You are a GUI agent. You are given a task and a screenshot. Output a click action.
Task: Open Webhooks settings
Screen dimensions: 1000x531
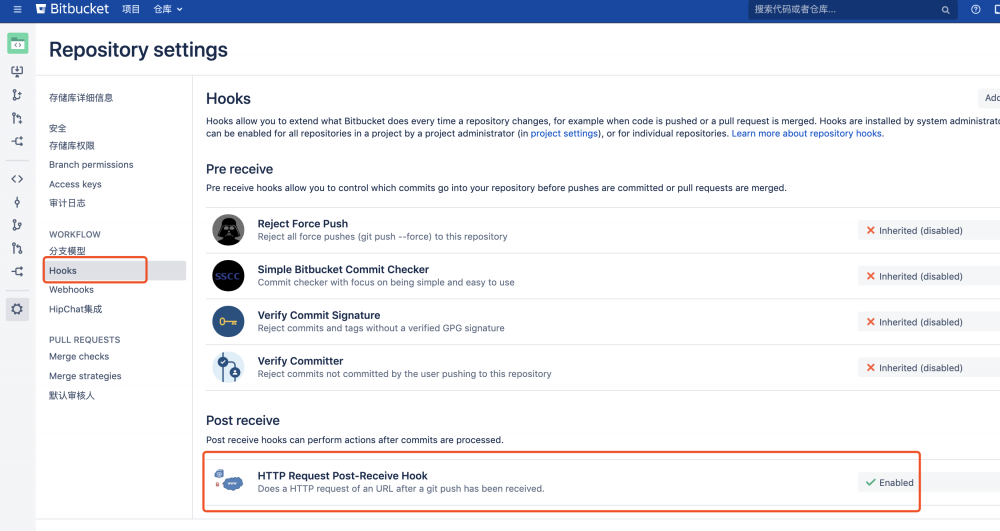(x=71, y=289)
